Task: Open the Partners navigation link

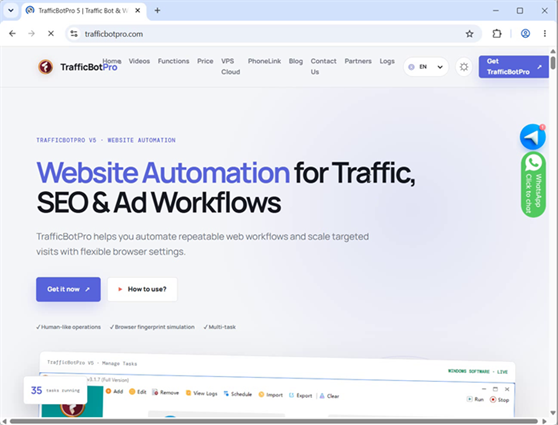Action: (358, 61)
